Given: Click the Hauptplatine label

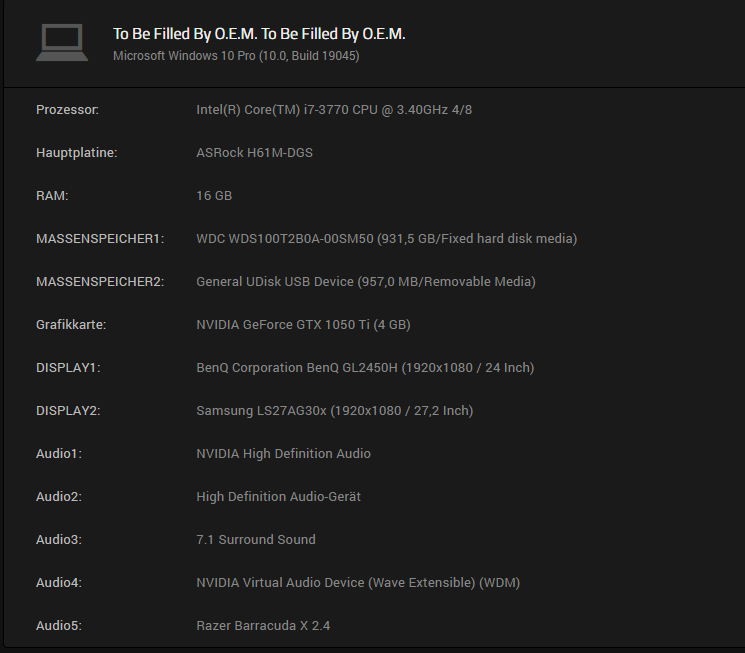Looking at the screenshot, I should [x=76, y=153].
